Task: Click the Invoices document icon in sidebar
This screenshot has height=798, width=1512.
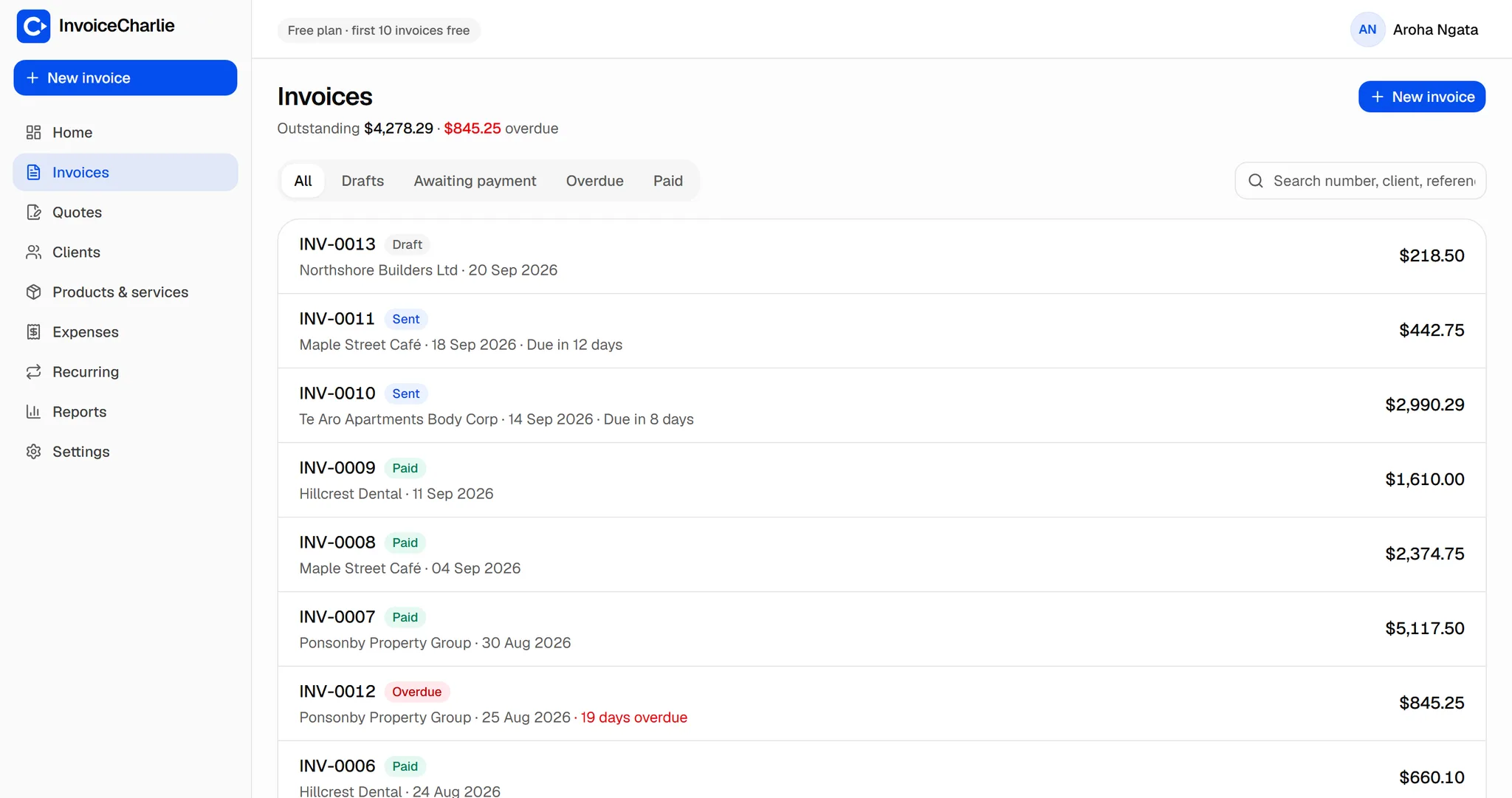Action: coord(33,172)
